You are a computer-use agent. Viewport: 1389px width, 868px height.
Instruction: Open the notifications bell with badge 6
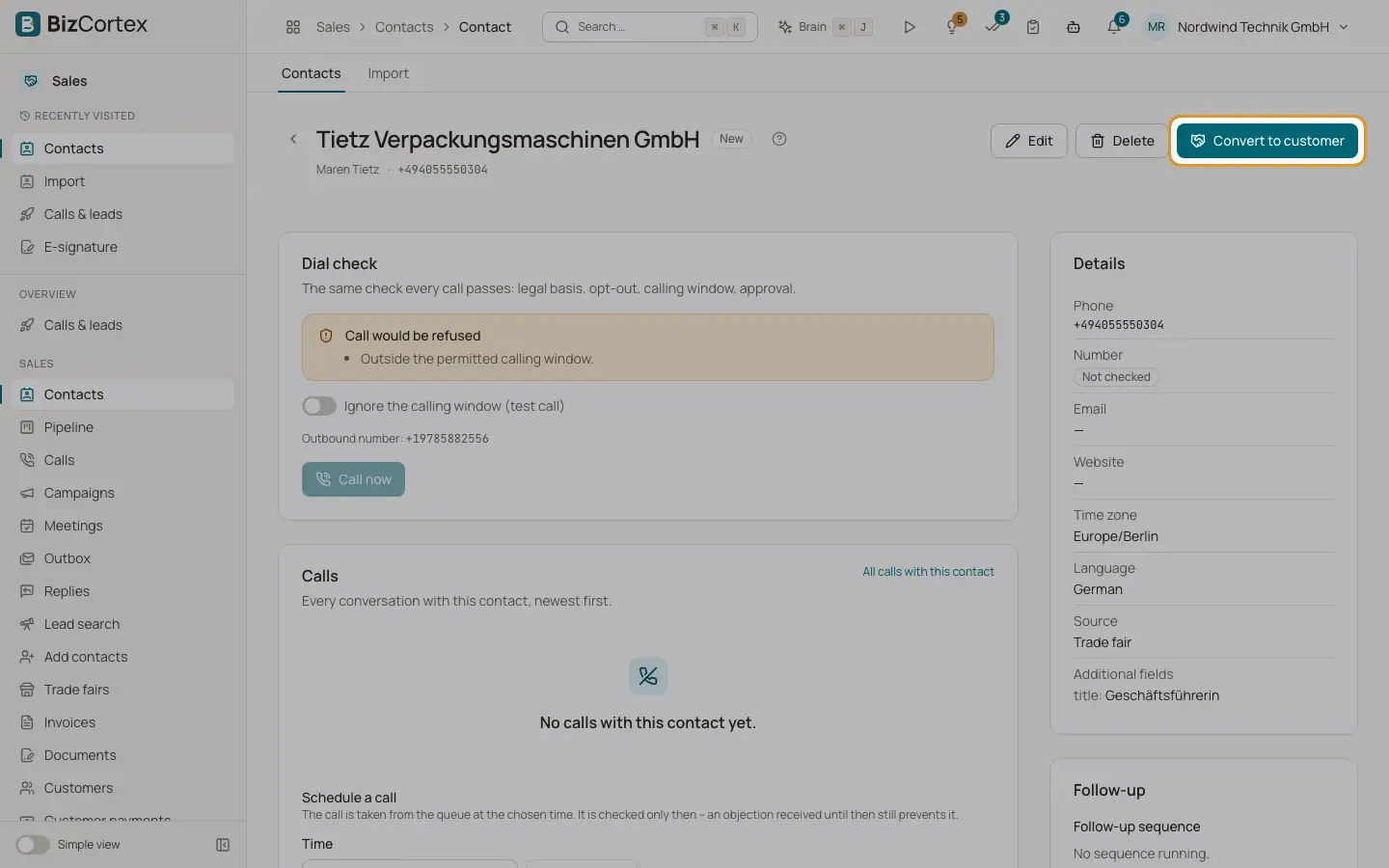[1114, 27]
